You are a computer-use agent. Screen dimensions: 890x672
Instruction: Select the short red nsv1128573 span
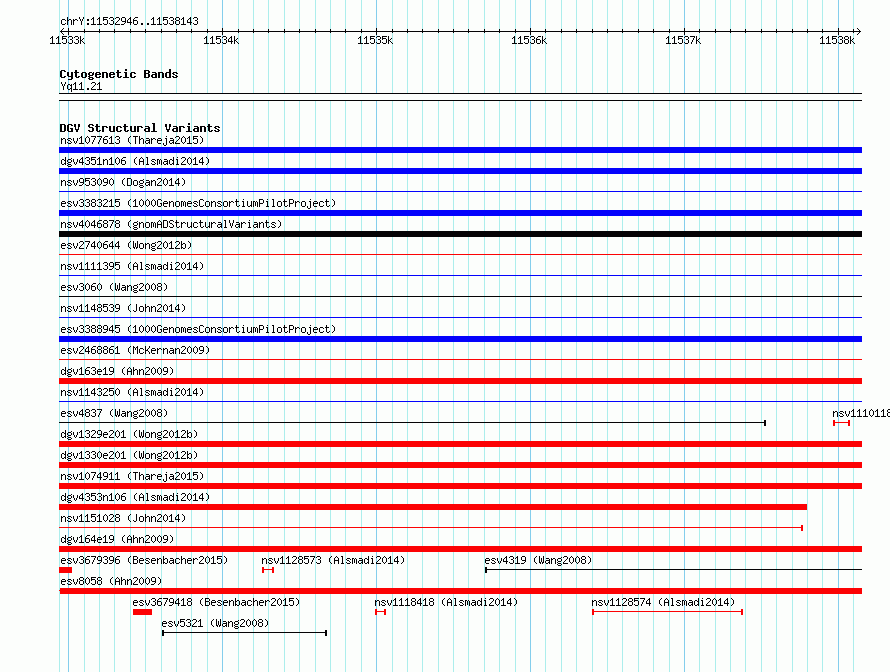pos(268,570)
